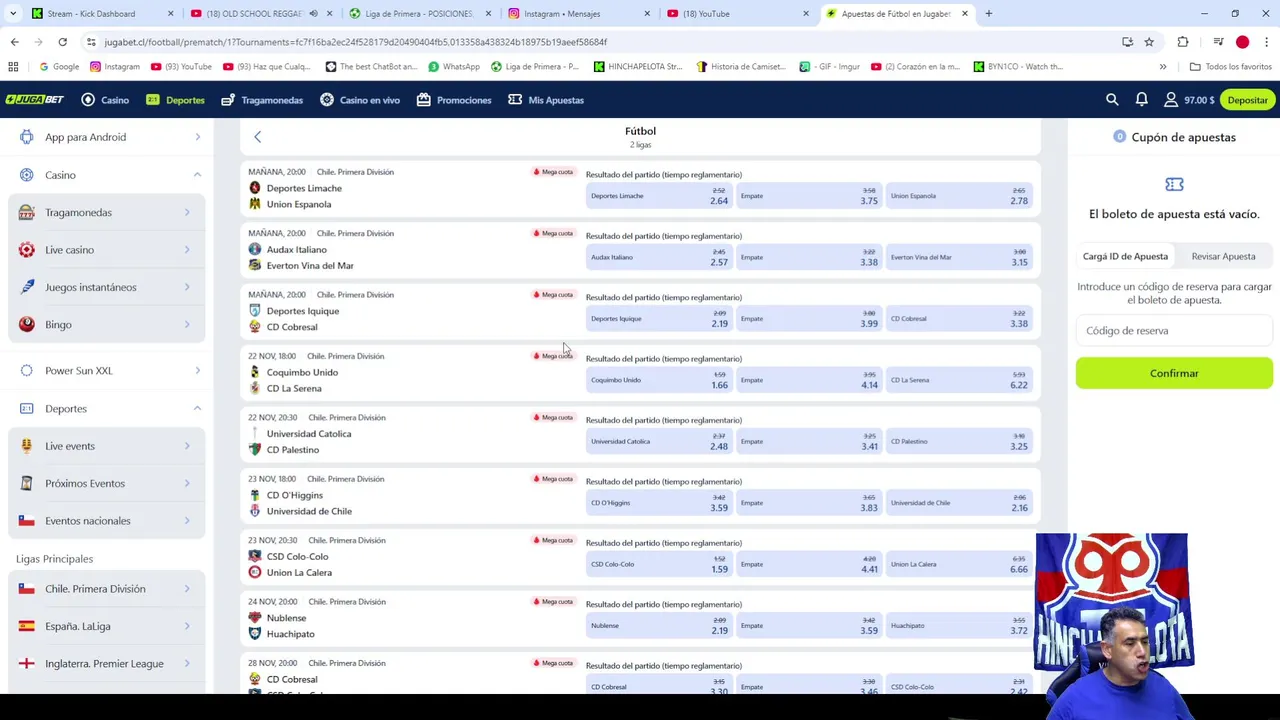The width and height of the screenshot is (1280, 720).
Task: Click the Juegos instantáneos icon
Action: pyautogui.click(x=26, y=287)
